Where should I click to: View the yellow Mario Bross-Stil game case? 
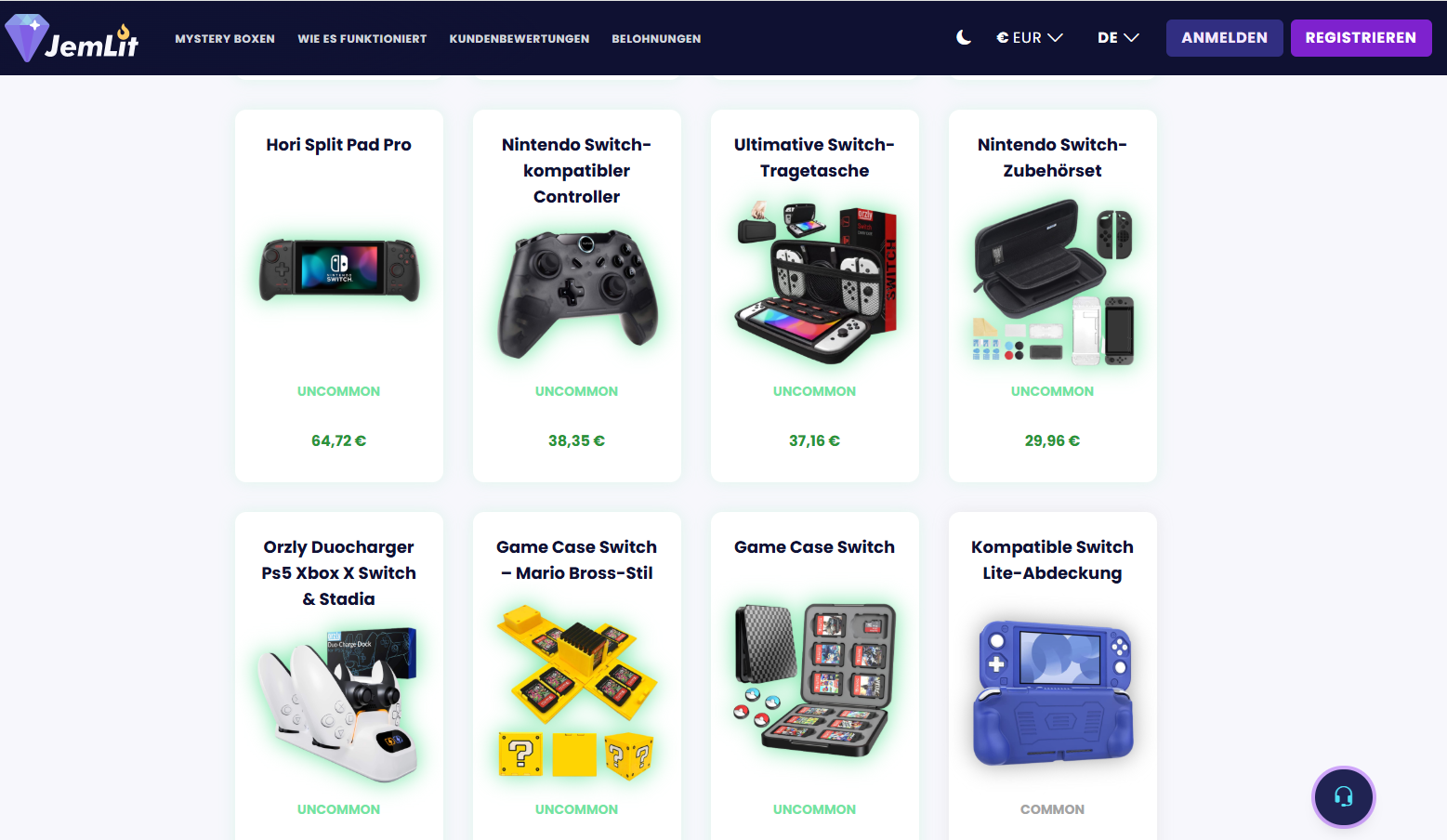577,690
